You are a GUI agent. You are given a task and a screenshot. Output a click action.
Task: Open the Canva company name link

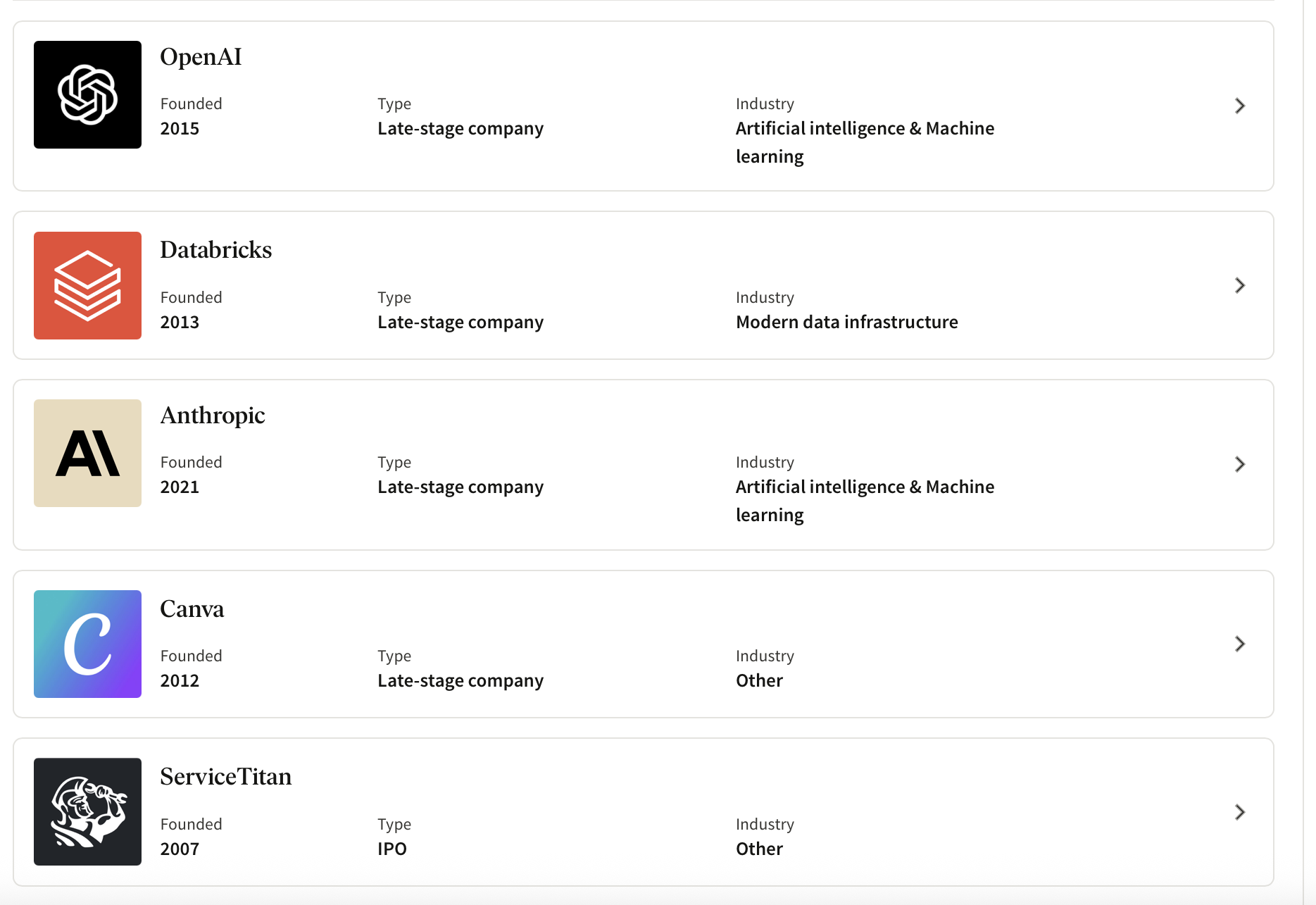point(192,609)
